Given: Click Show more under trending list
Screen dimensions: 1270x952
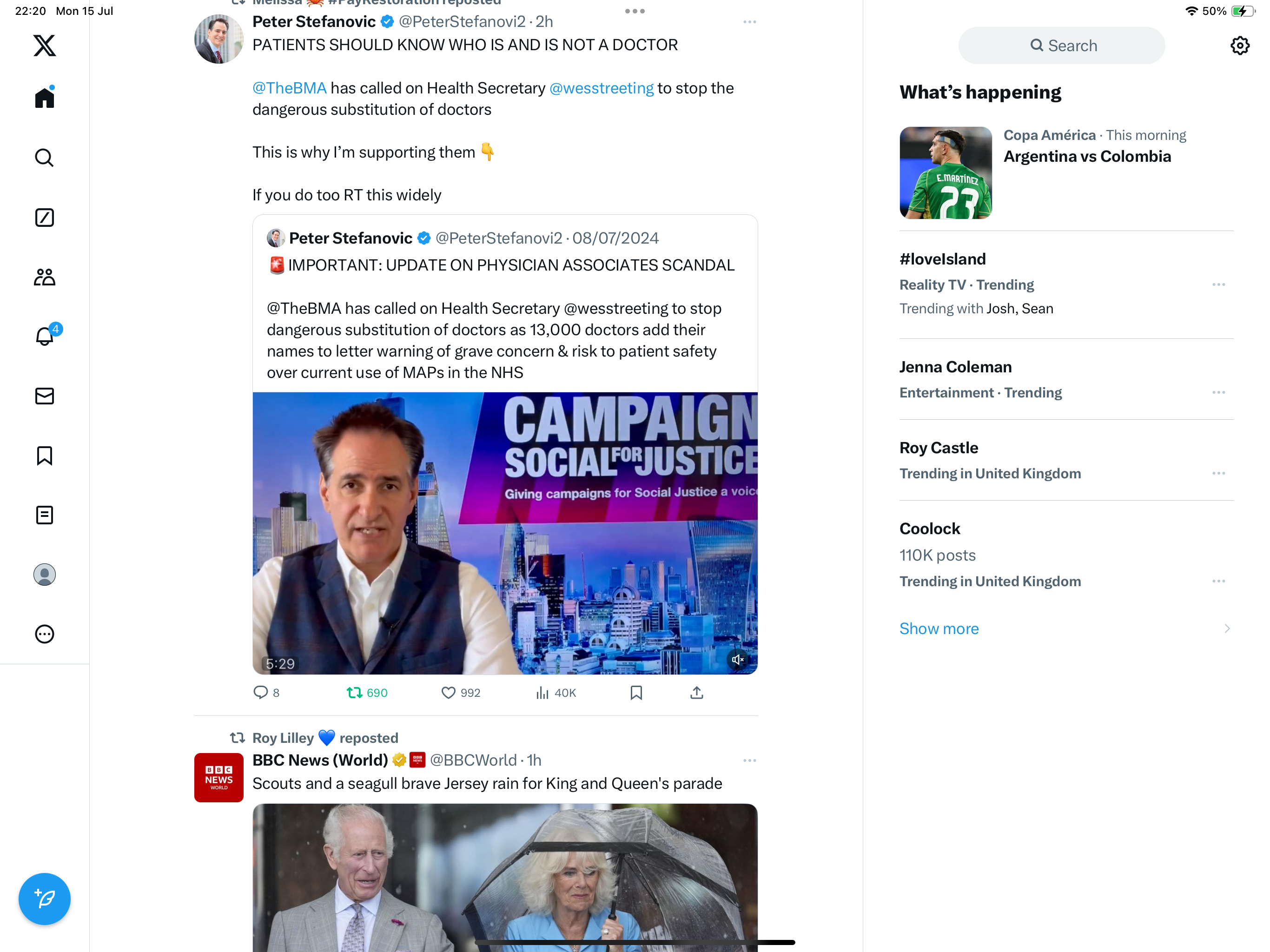Looking at the screenshot, I should click(939, 628).
